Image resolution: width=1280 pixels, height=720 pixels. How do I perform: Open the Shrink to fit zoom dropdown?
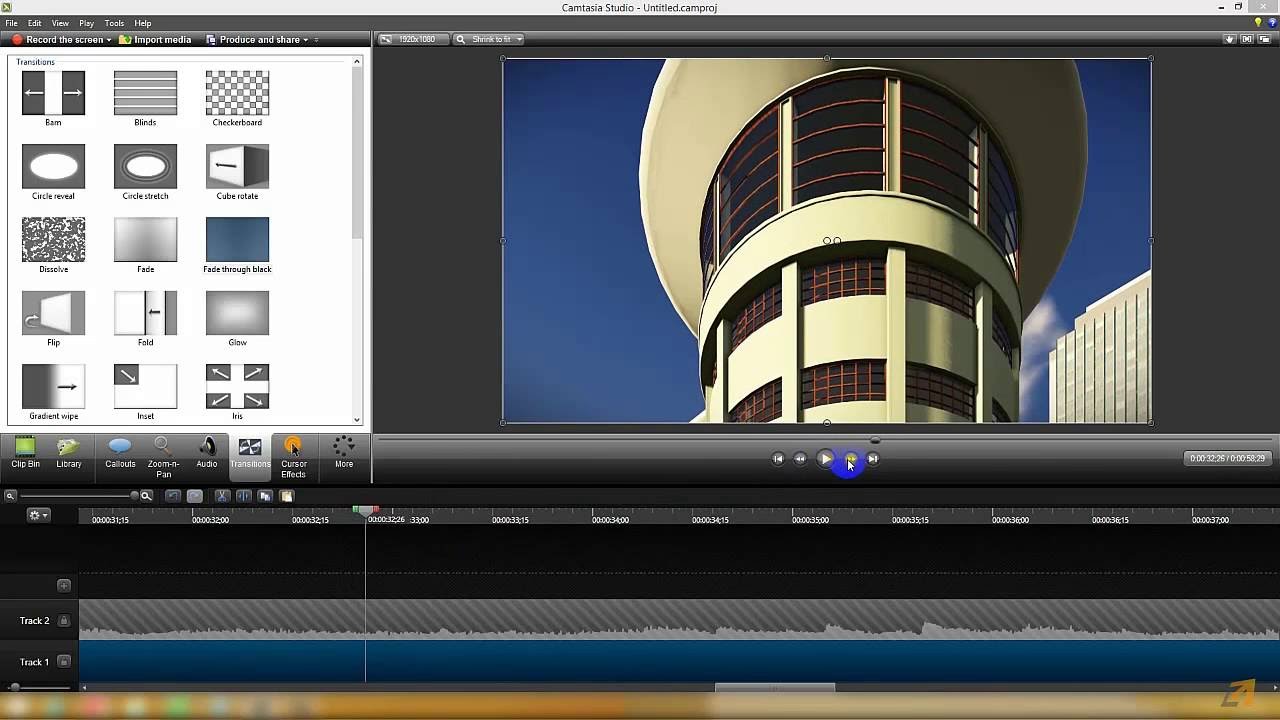pyautogui.click(x=488, y=40)
